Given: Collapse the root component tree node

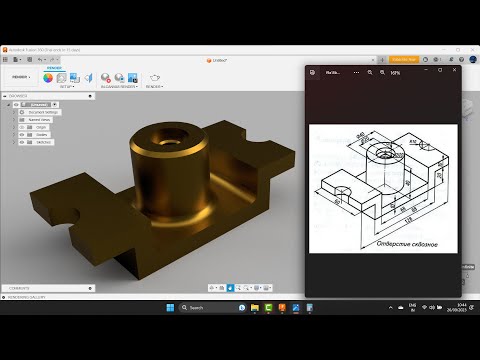Looking at the screenshot, I should (x=9, y=105).
